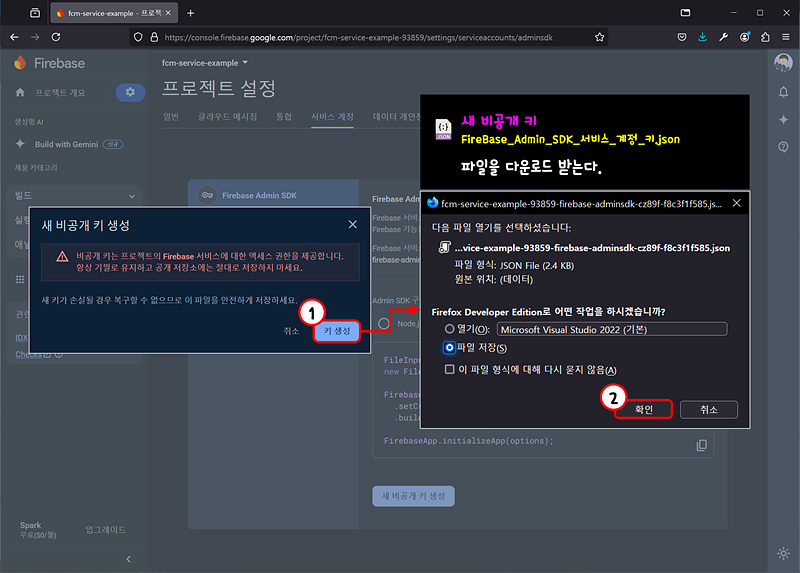The height and width of the screenshot is (573, 800).
Task: Open the notifications bell icon
Action: click(783, 92)
